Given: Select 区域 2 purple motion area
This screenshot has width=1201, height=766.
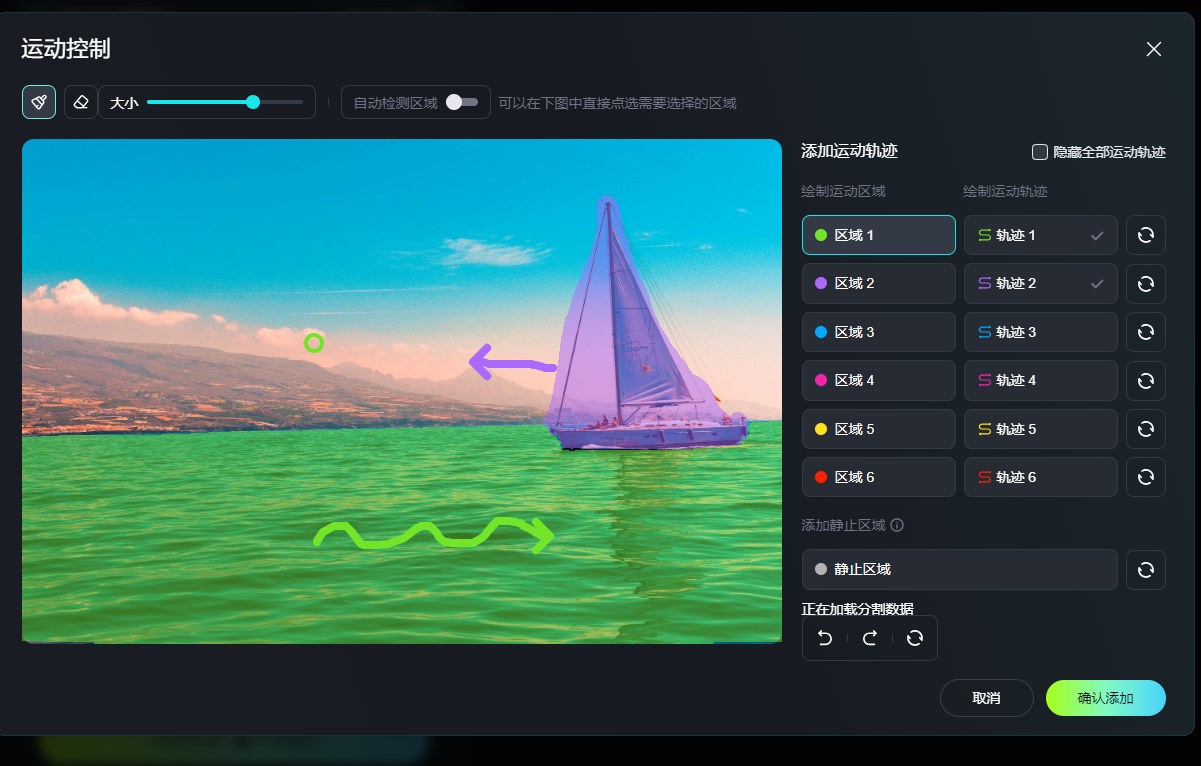Looking at the screenshot, I should [878, 283].
